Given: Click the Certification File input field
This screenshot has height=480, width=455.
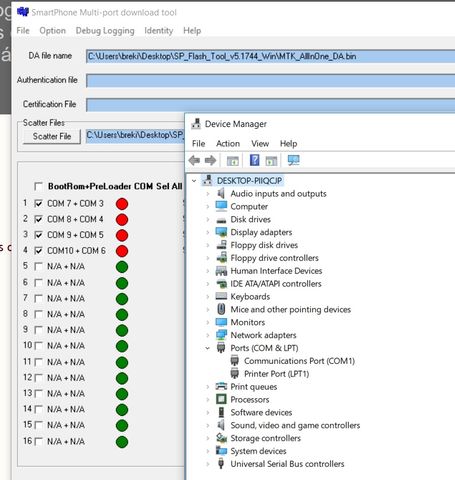Looking at the screenshot, I should coord(270,105).
